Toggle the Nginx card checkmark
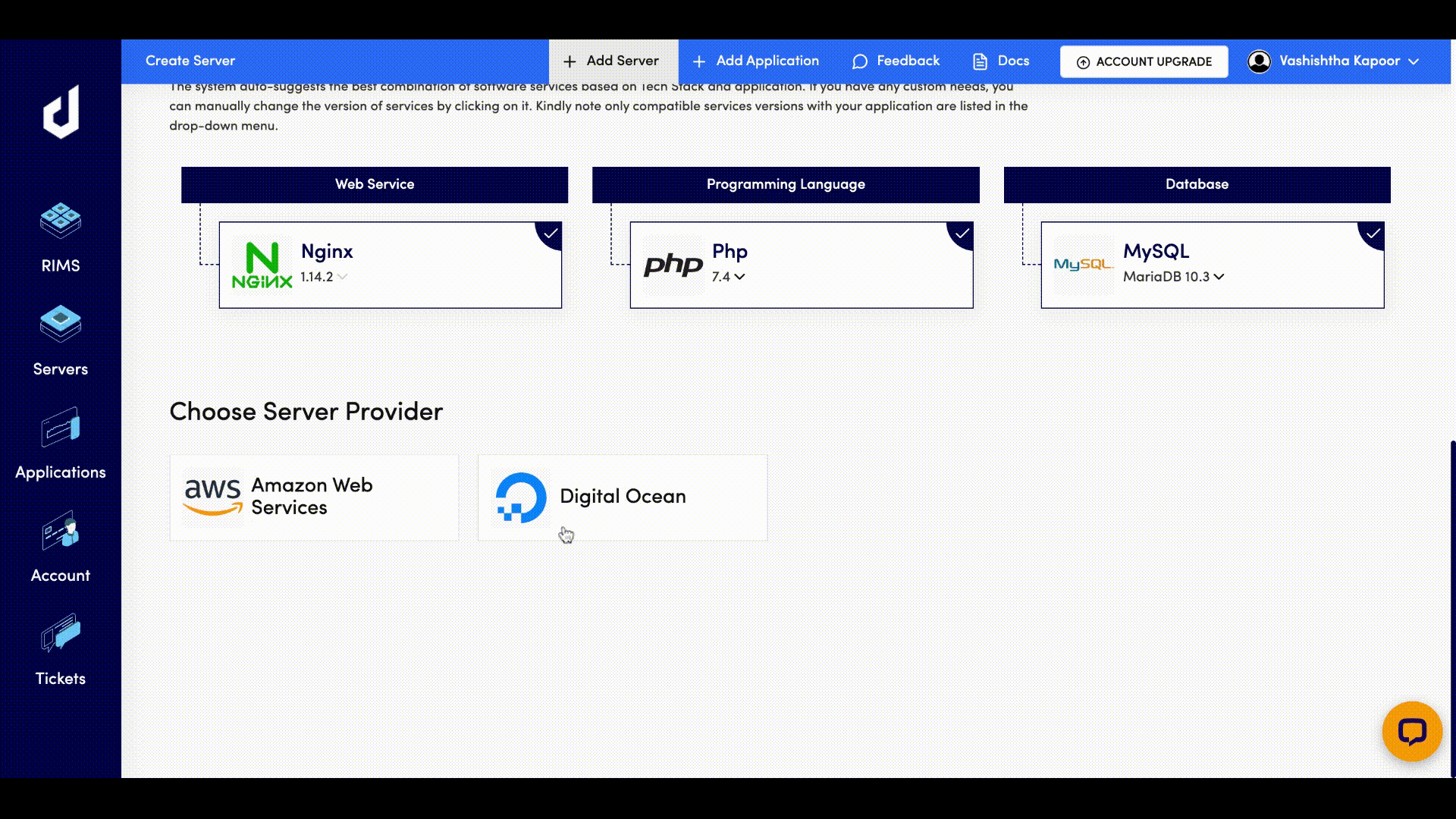1456x819 pixels. point(550,234)
